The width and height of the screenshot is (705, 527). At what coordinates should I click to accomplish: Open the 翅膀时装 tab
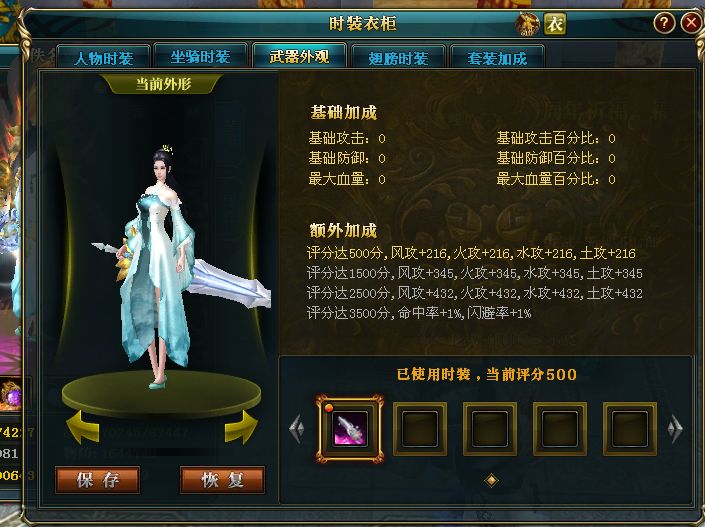click(x=398, y=57)
